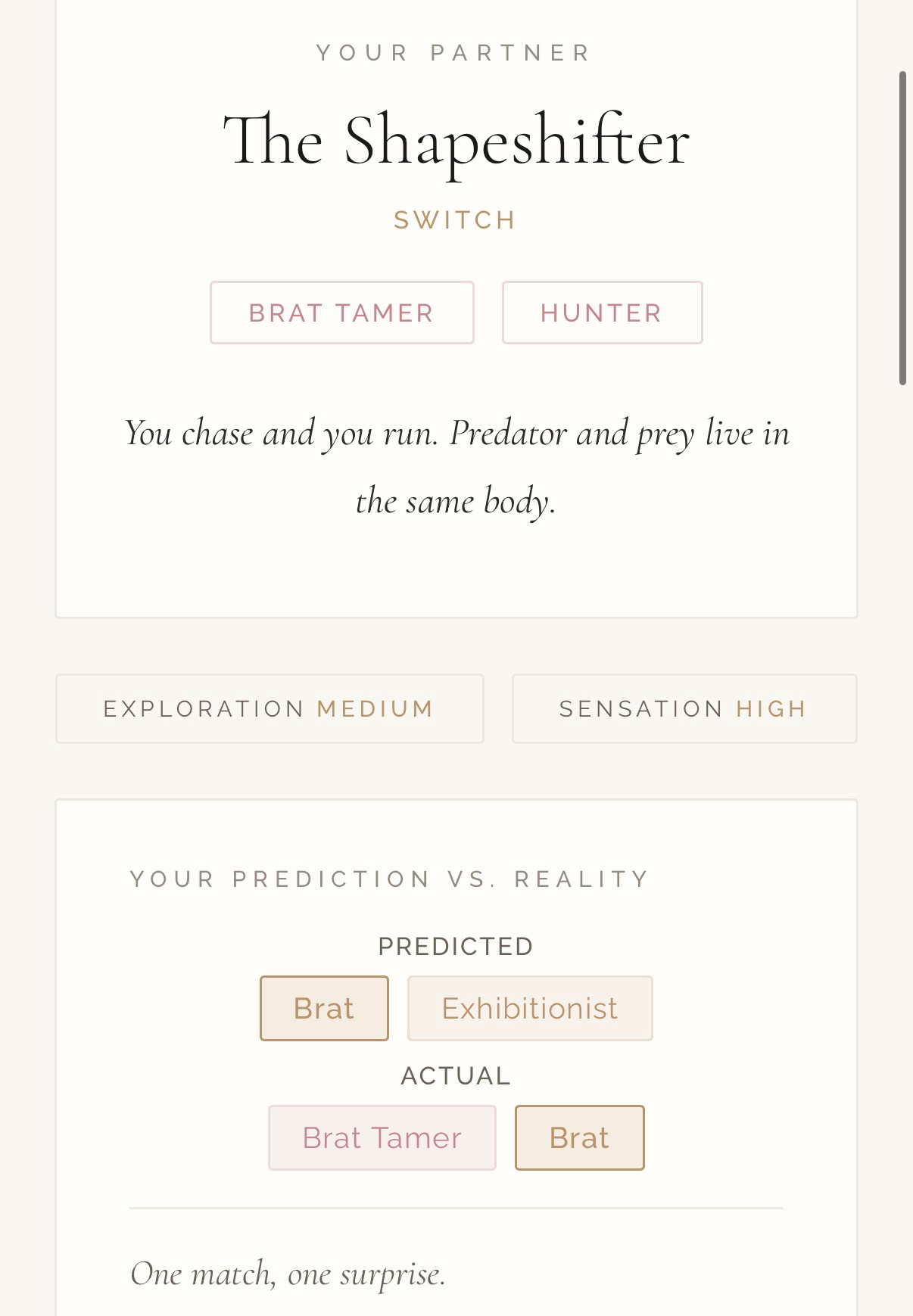
Task: Click the SWITCH role label
Action: (x=456, y=220)
